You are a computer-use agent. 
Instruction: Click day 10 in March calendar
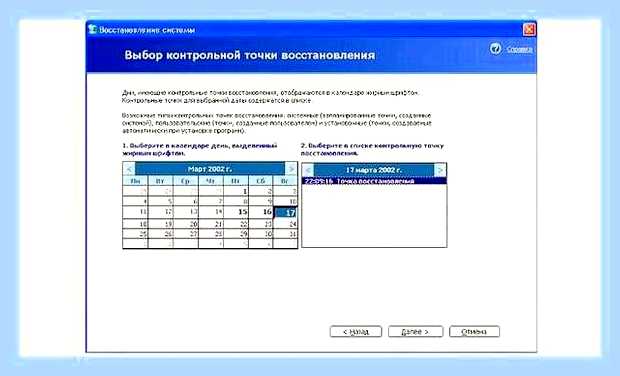(285, 201)
